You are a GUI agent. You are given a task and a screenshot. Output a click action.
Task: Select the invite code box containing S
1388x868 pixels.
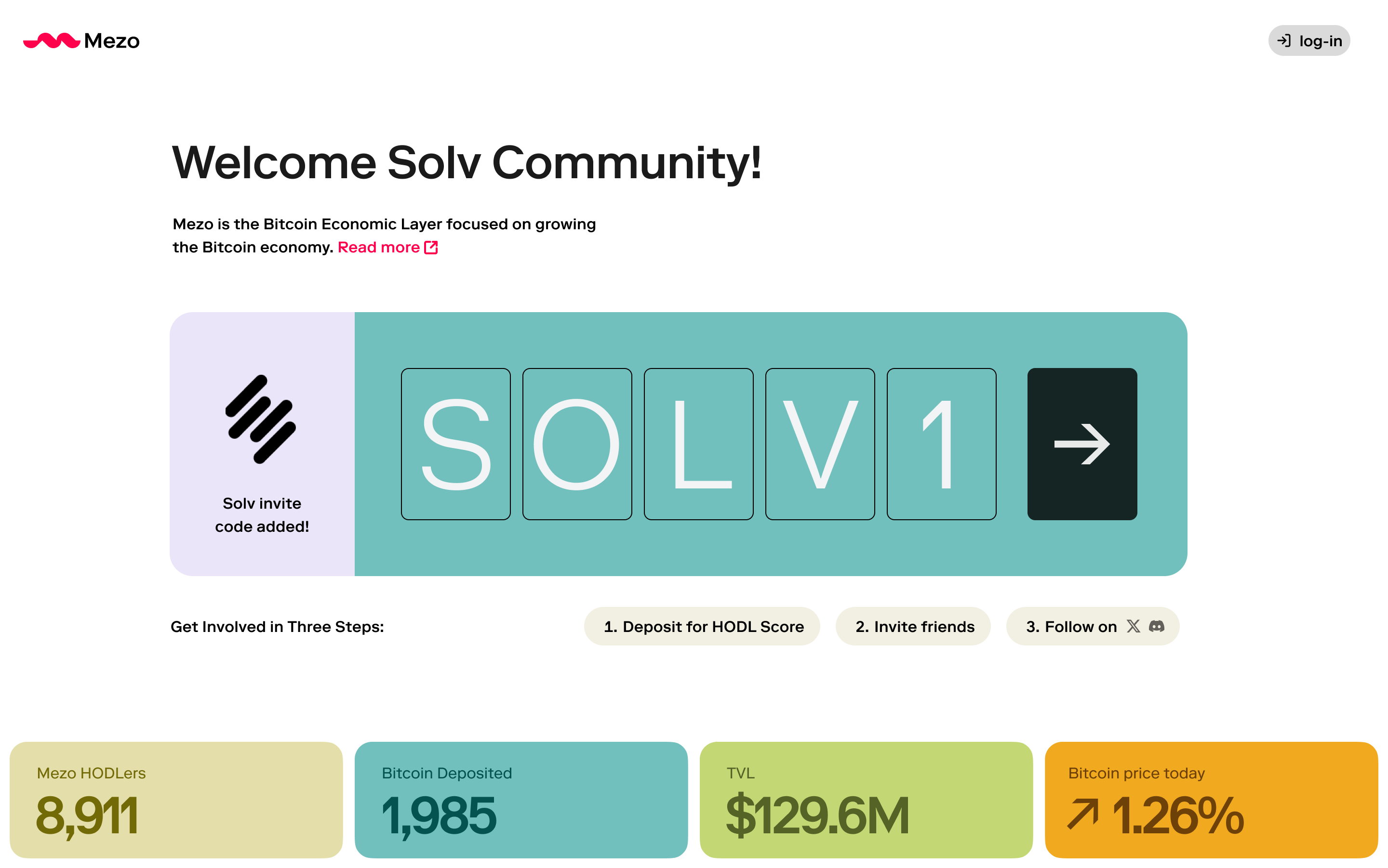[x=455, y=444]
